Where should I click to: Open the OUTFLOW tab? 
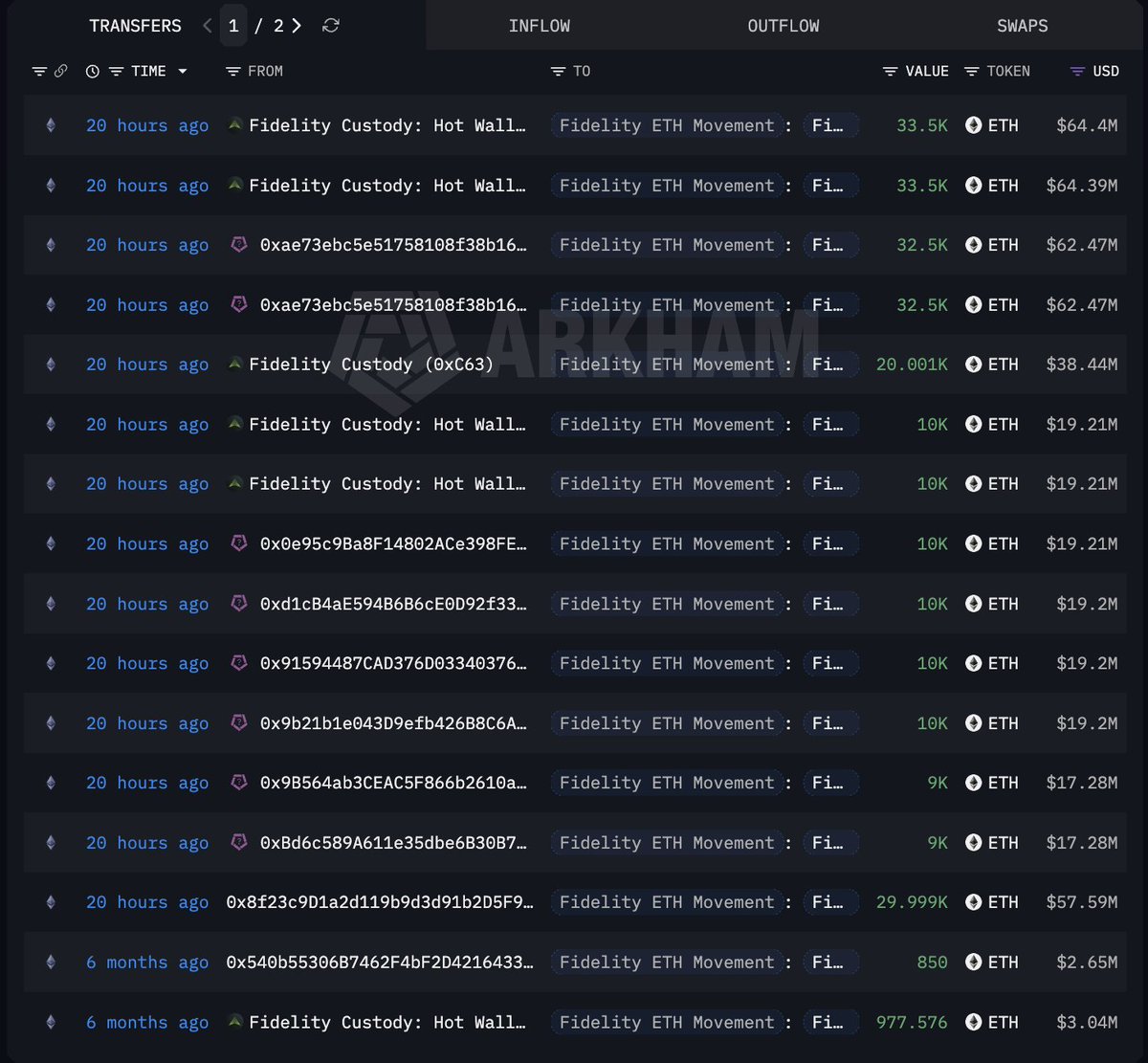point(784,26)
